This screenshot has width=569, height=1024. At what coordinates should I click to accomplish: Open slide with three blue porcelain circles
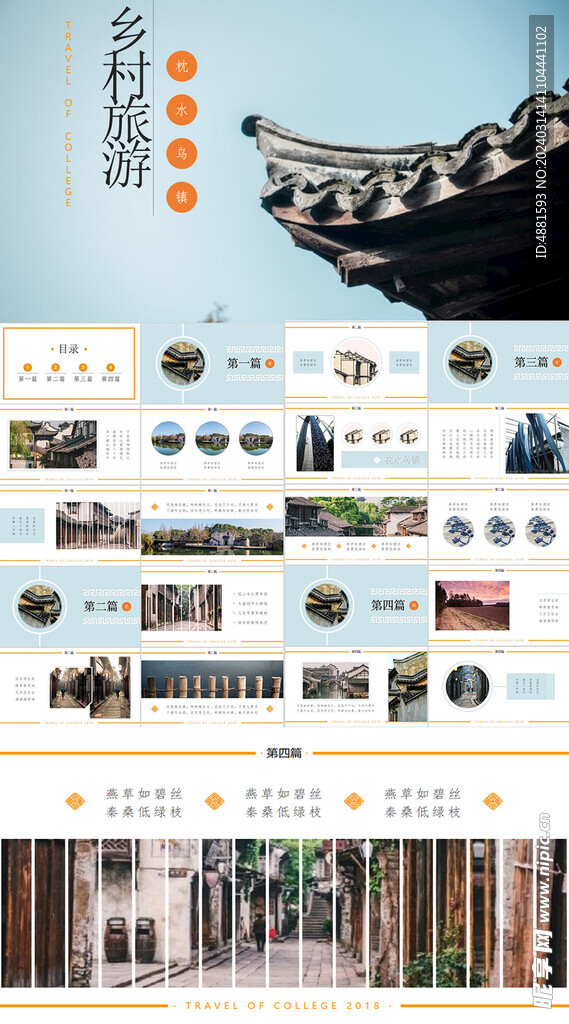pos(499,525)
